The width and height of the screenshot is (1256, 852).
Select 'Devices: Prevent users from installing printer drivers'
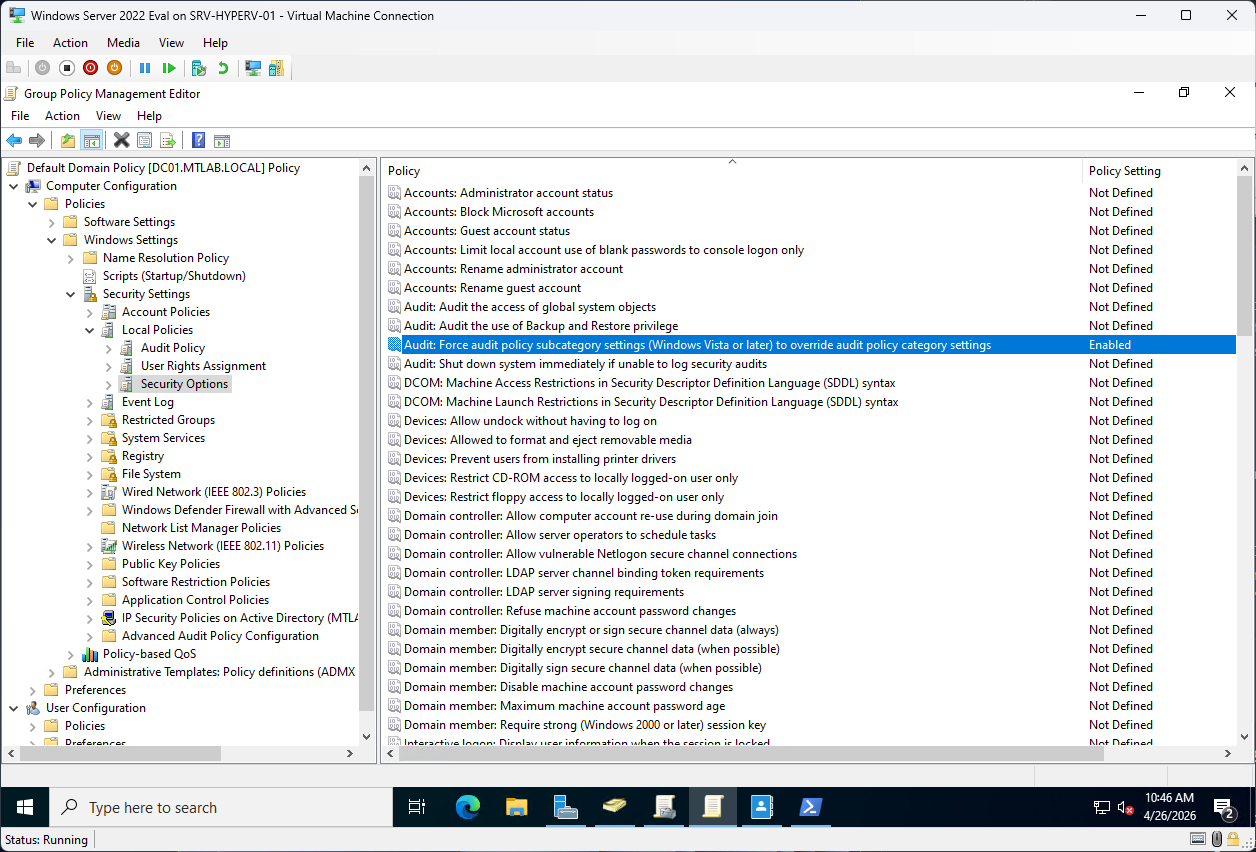(x=540, y=459)
